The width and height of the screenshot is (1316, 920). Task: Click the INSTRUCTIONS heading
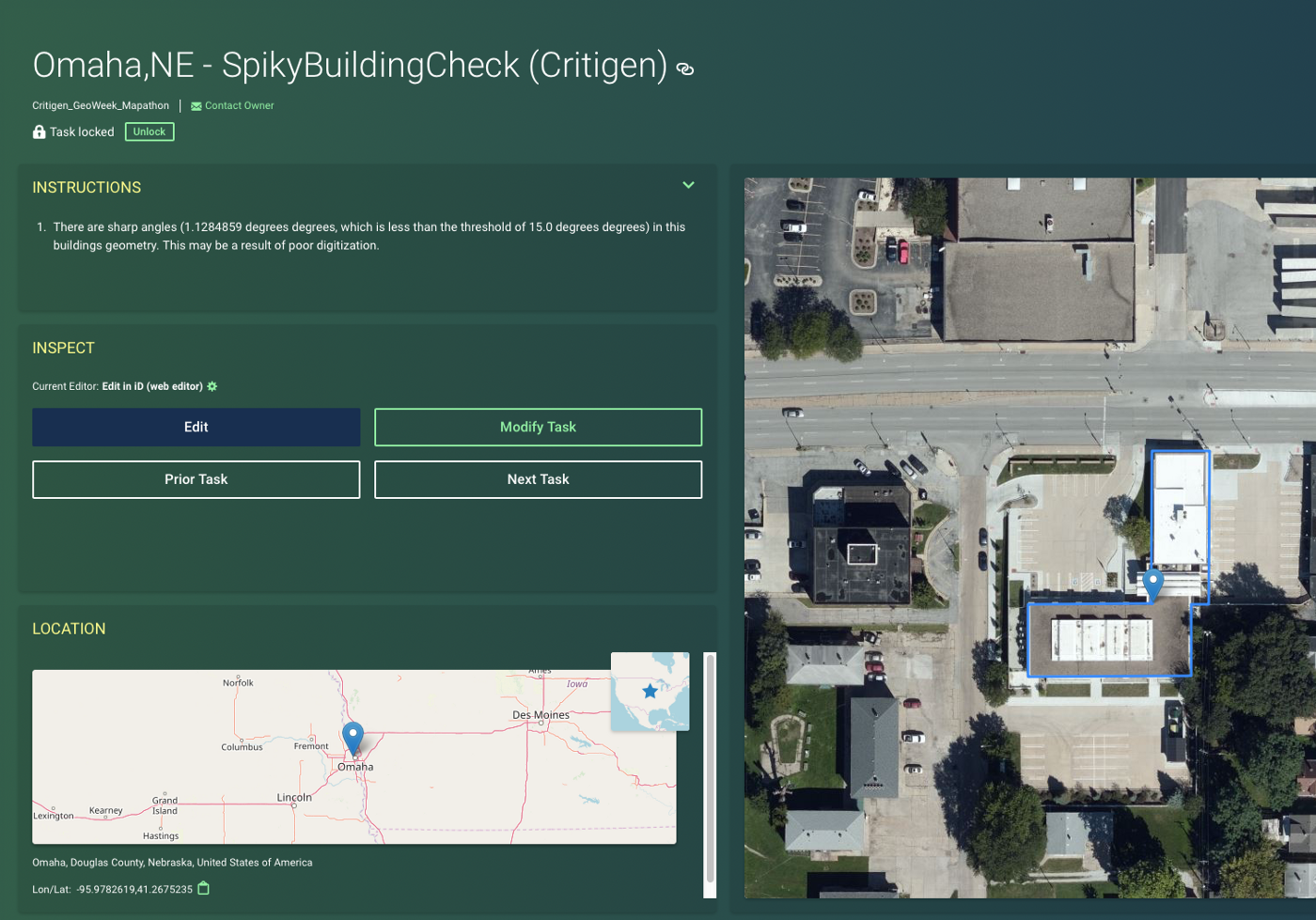point(86,187)
